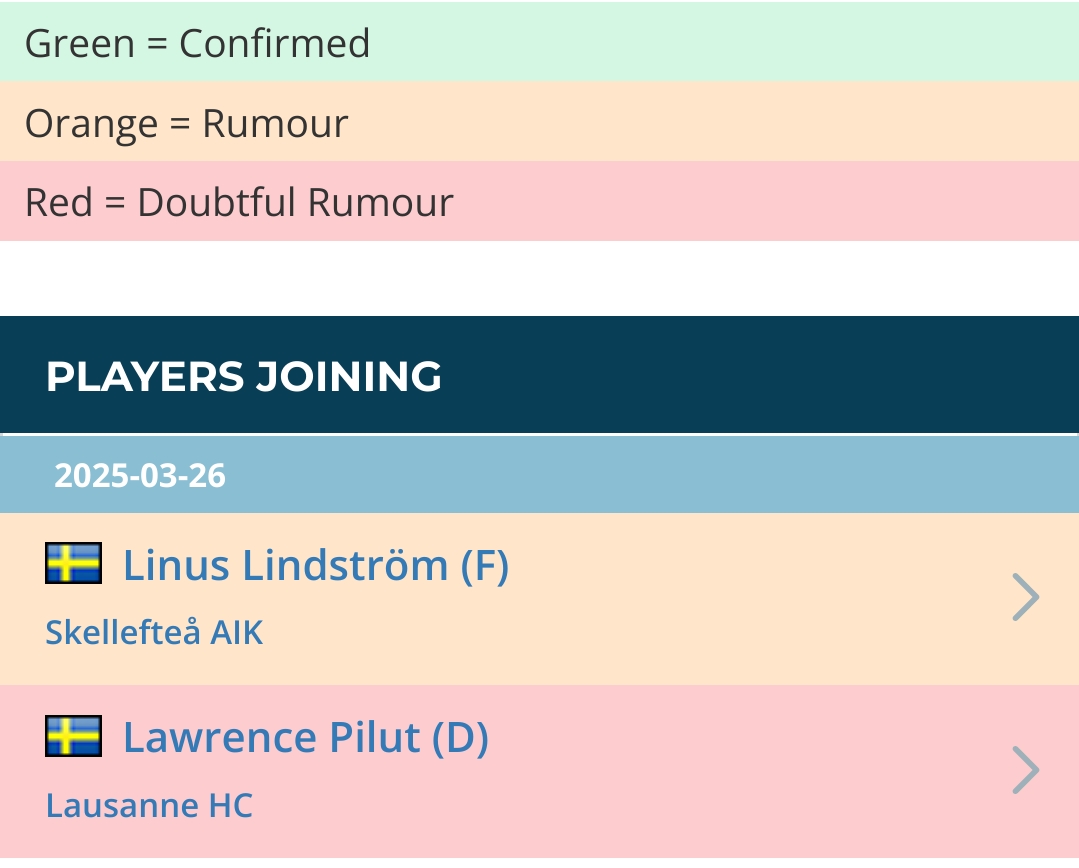Click the blank white gap above PLAYERS JOINING
The height and width of the screenshot is (868, 1079).
(x=540, y=279)
